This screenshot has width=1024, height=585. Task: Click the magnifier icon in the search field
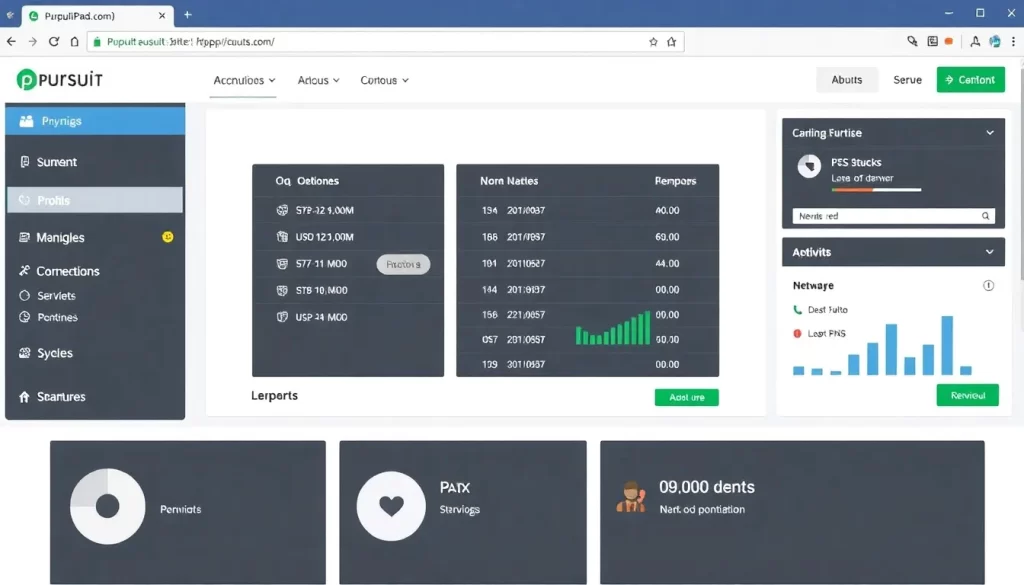985,216
